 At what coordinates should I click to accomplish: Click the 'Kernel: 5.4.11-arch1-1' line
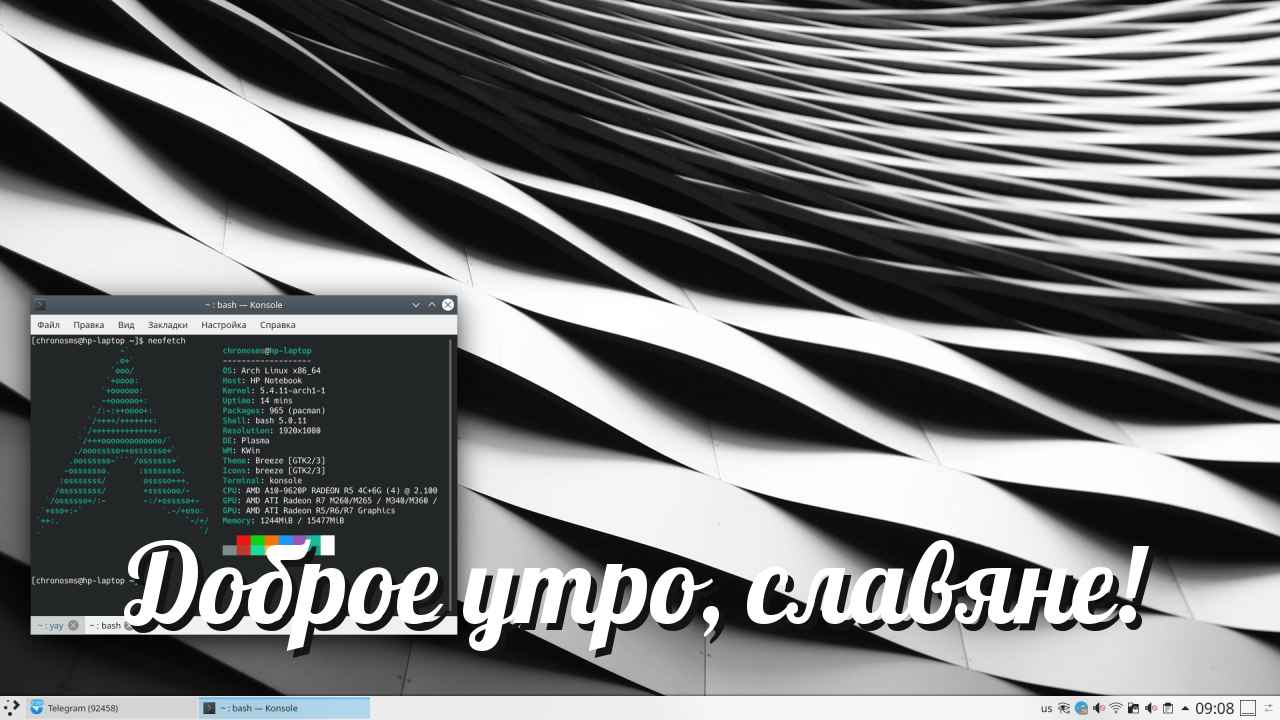274,391
